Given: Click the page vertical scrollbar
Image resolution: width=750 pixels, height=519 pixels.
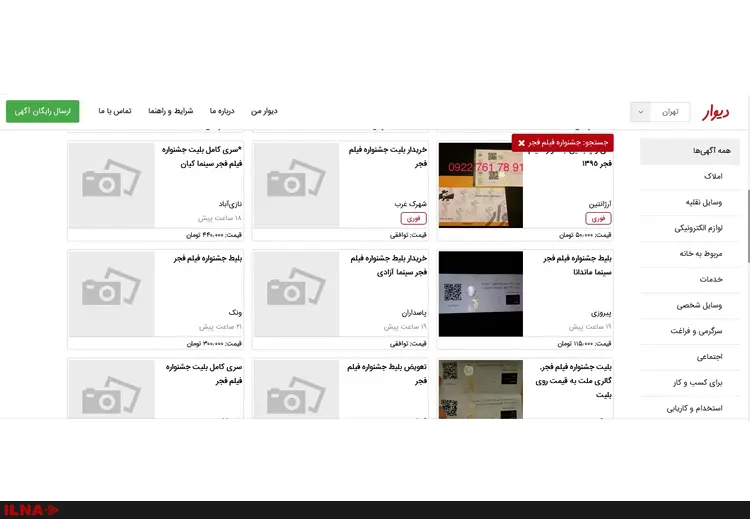Looking at the screenshot, I should click(x=748, y=226).
